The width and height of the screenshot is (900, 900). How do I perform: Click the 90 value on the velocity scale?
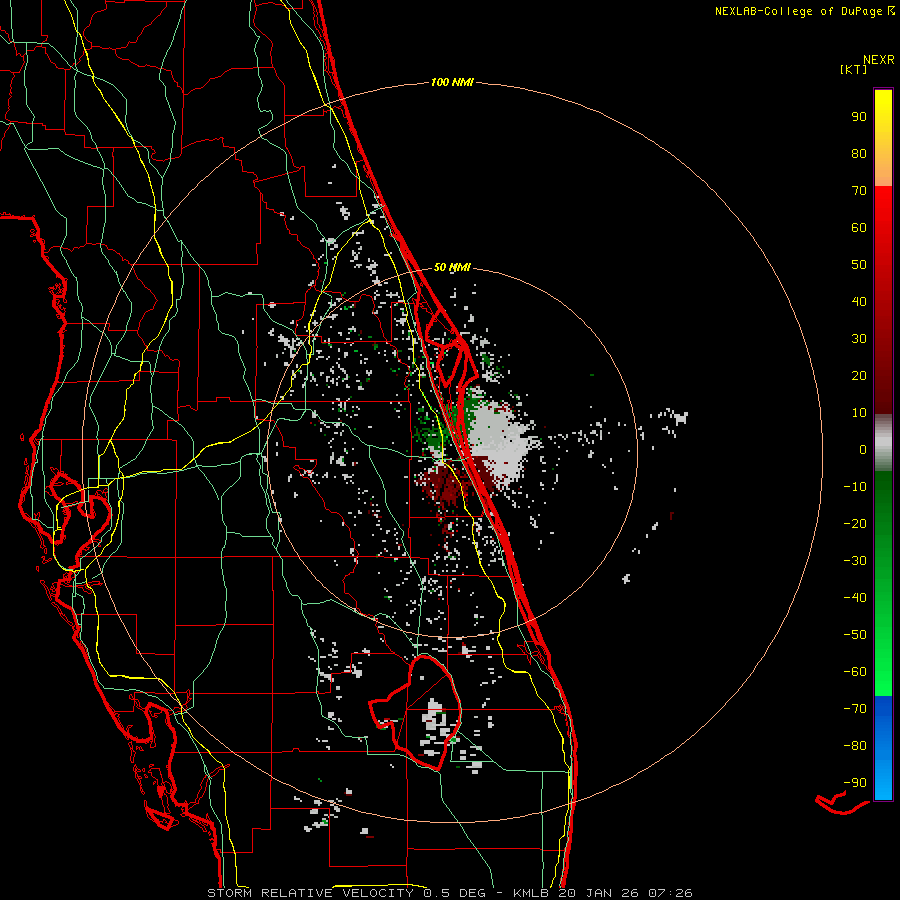[859, 117]
